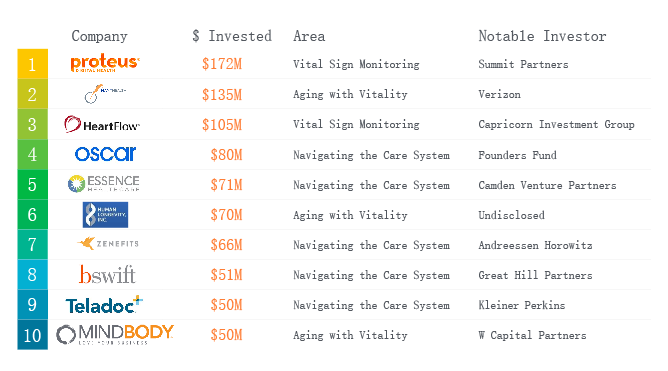Click the bswift logo
The height and width of the screenshot is (371, 668).
tap(107, 274)
